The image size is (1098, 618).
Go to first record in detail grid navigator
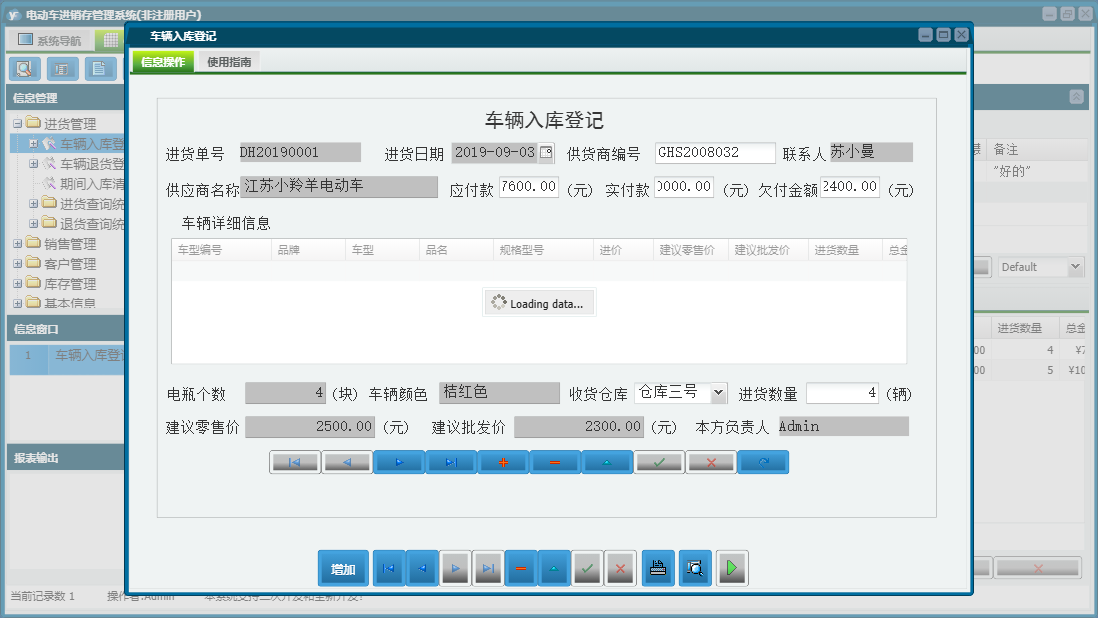pos(295,462)
